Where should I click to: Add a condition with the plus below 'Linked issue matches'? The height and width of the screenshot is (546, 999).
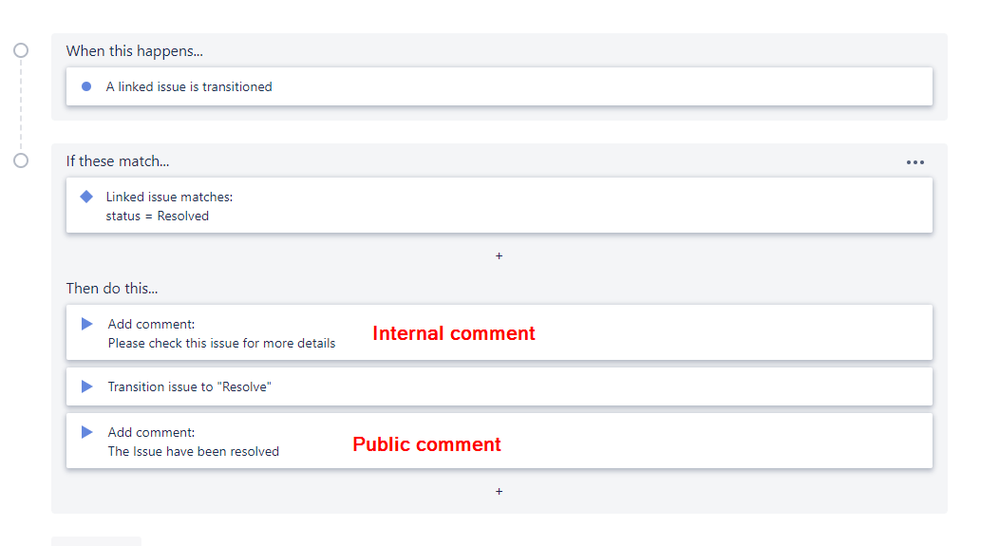click(499, 255)
